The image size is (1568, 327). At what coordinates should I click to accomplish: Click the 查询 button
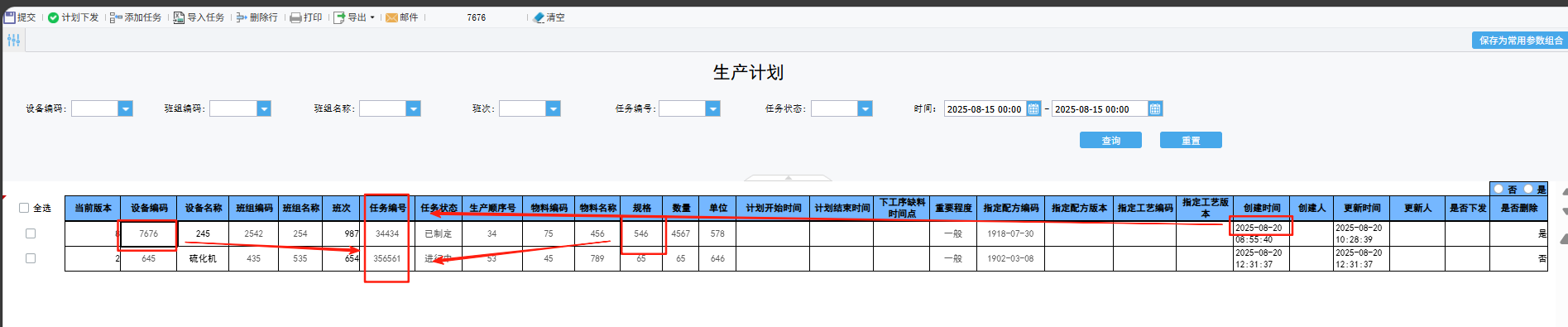pos(1110,140)
